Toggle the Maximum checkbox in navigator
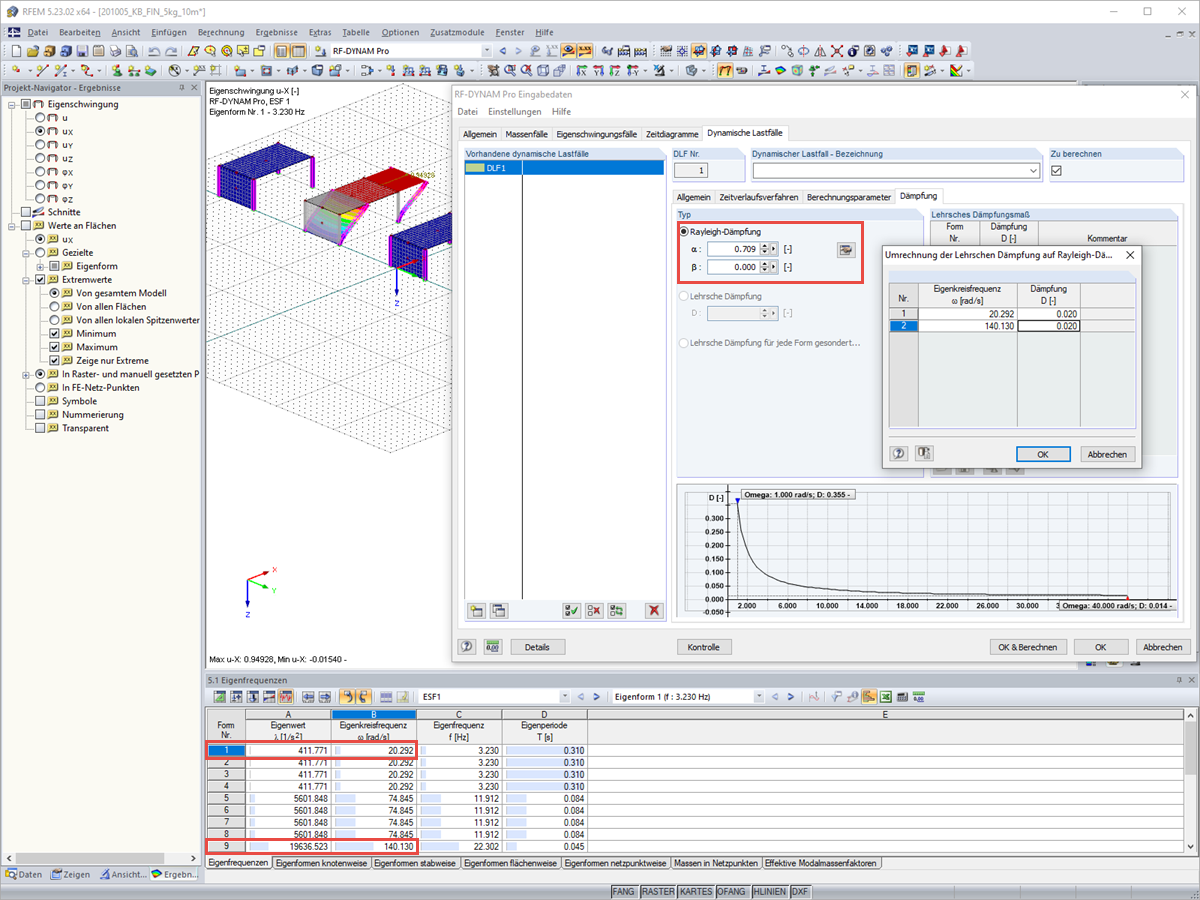The width and height of the screenshot is (1200, 900). [x=54, y=347]
